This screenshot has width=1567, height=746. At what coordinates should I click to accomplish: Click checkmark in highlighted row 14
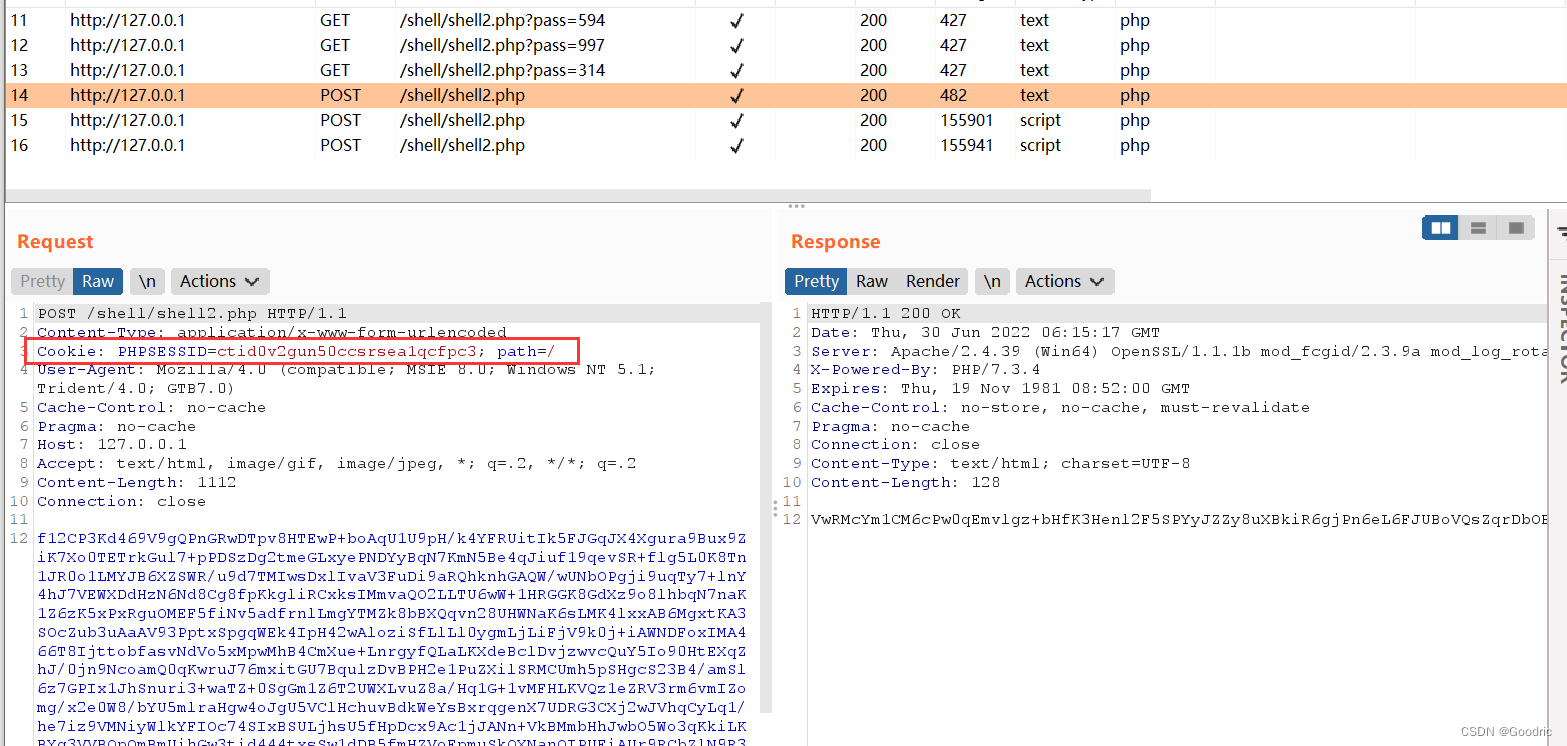pyautogui.click(x=737, y=95)
